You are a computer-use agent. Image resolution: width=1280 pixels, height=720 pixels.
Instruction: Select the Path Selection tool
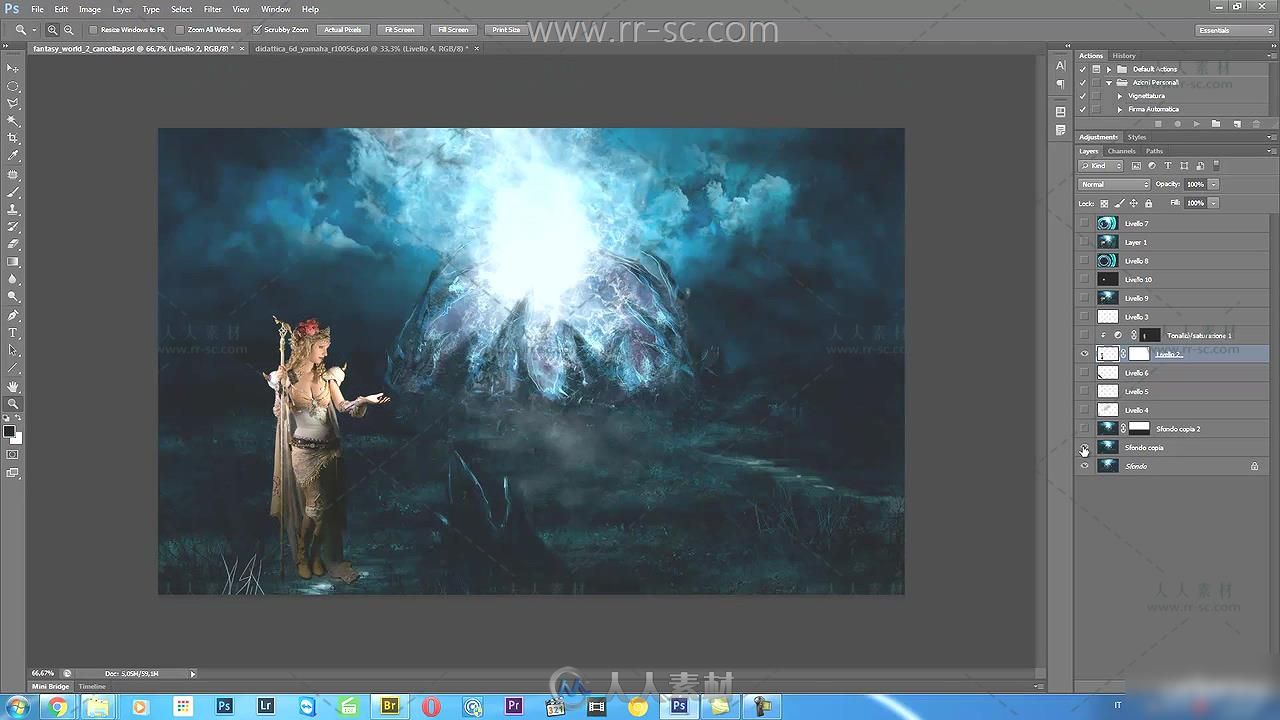coord(13,350)
